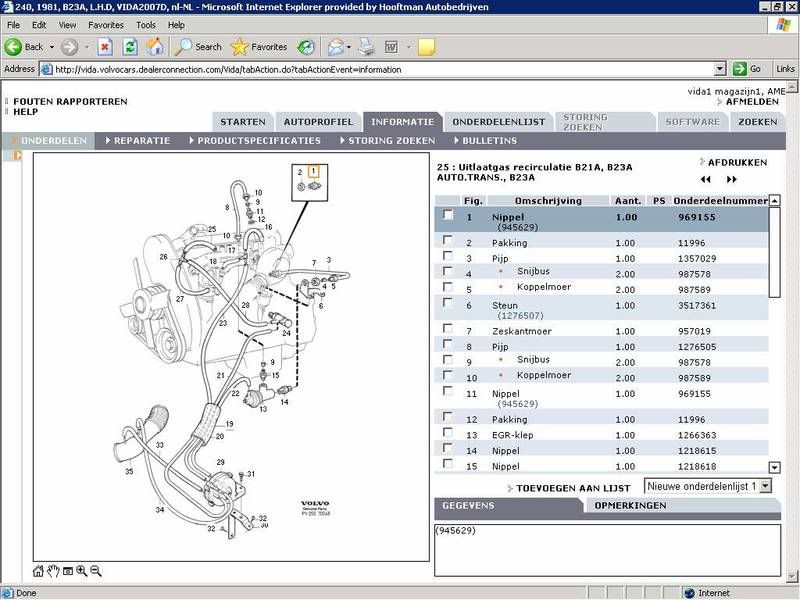The height and width of the screenshot is (600, 800).
Task: Tick the checkbox for Fig. 1 Nippel
Action: tap(448, 215)
